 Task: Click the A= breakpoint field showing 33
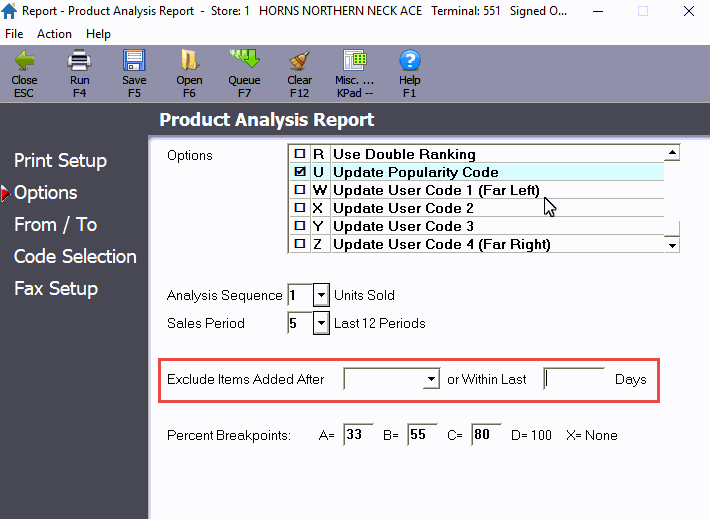pos(358,435)
